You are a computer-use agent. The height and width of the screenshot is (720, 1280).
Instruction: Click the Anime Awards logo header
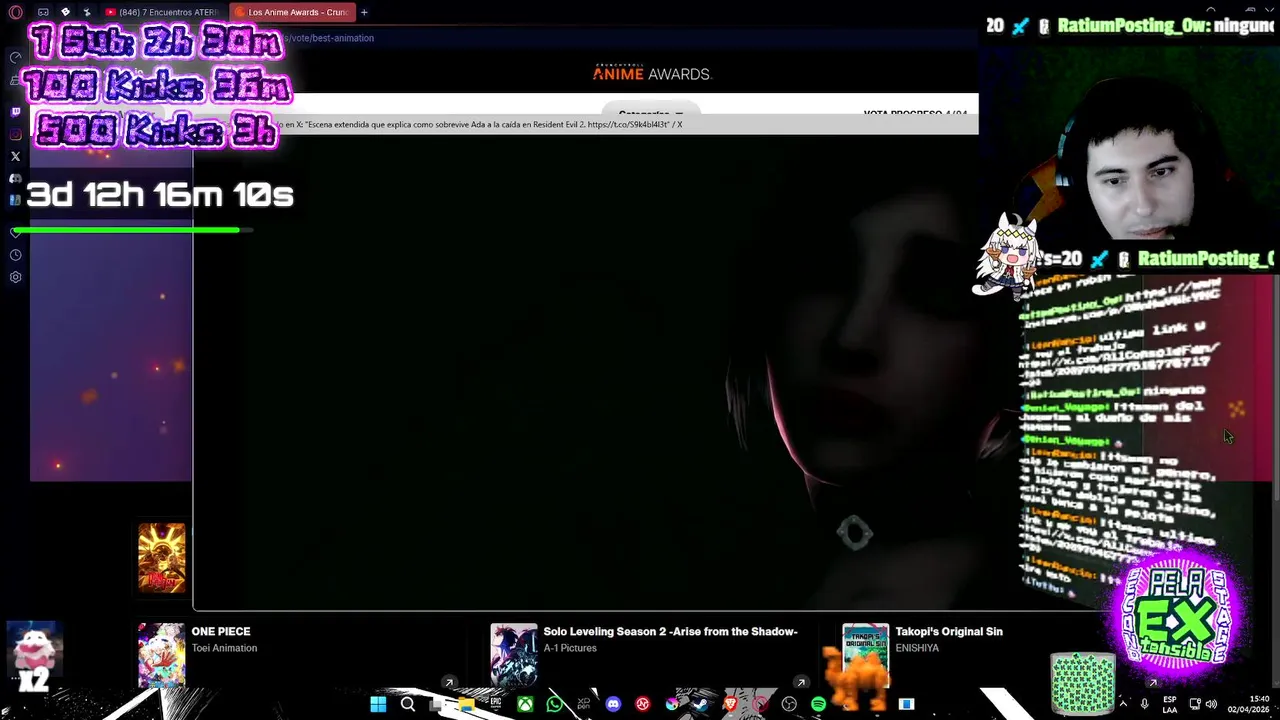(x=651, y=73)
